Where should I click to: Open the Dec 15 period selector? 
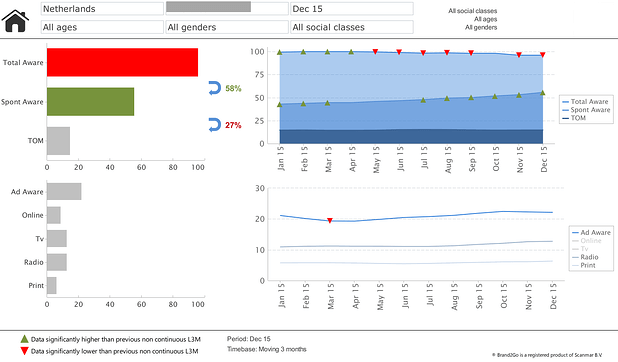[352, 9]
